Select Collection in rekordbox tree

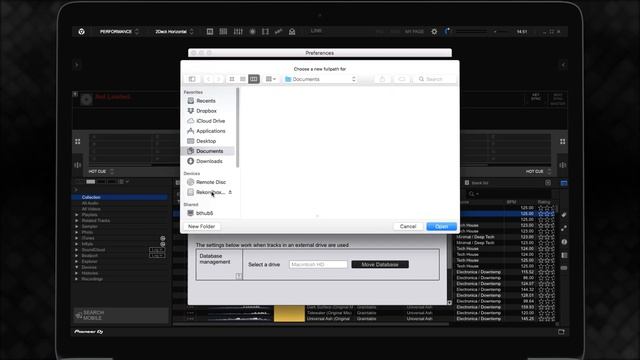120,197
